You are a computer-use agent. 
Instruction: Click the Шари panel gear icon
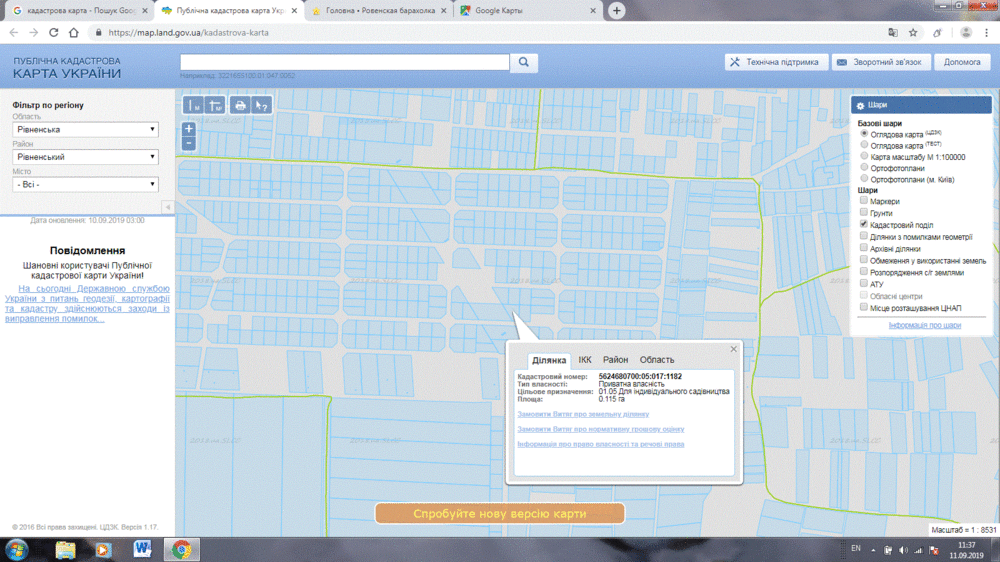[860, 105]
